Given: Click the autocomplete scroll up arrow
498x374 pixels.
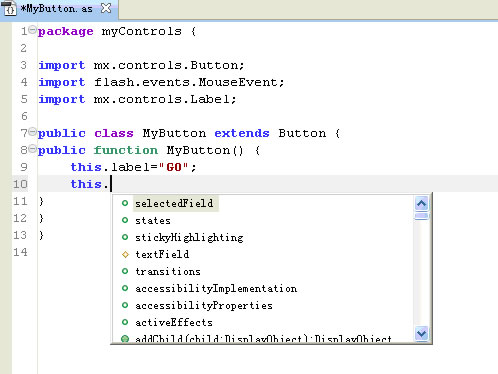Looking at the screenshot, I should (x=422, y=203).
